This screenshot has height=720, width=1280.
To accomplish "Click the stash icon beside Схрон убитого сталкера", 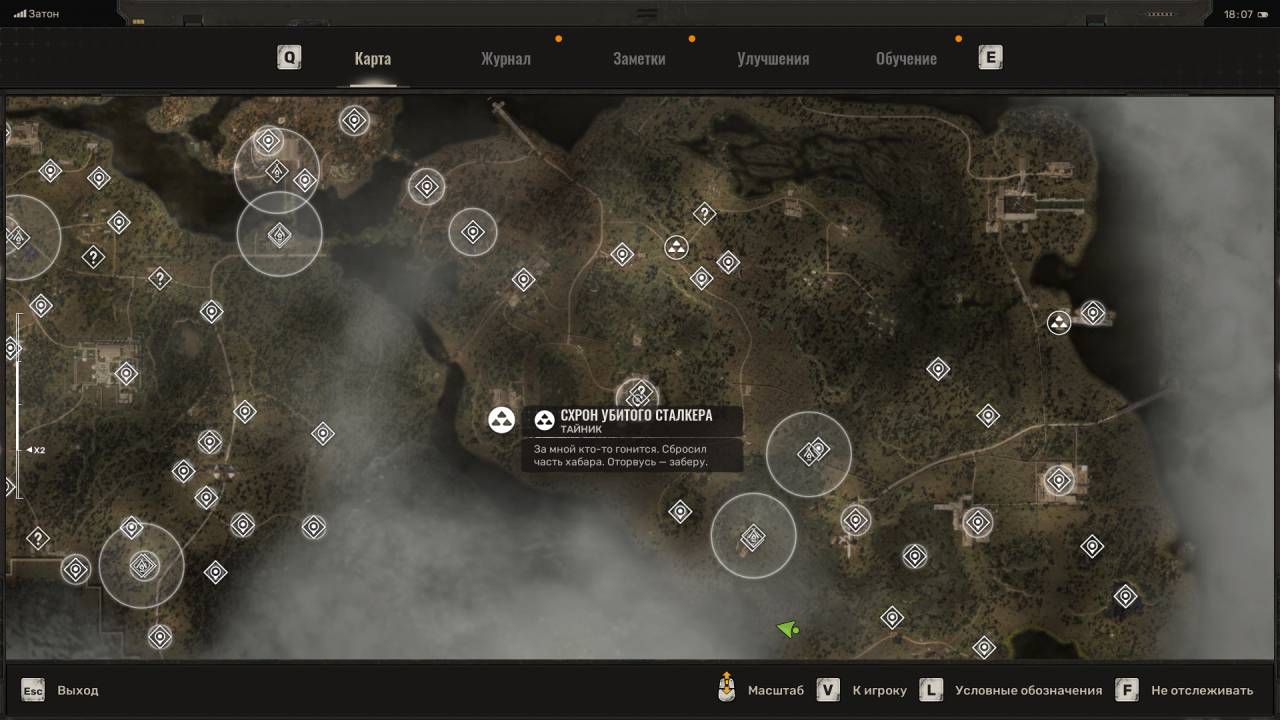I will (x=501, y=420).
